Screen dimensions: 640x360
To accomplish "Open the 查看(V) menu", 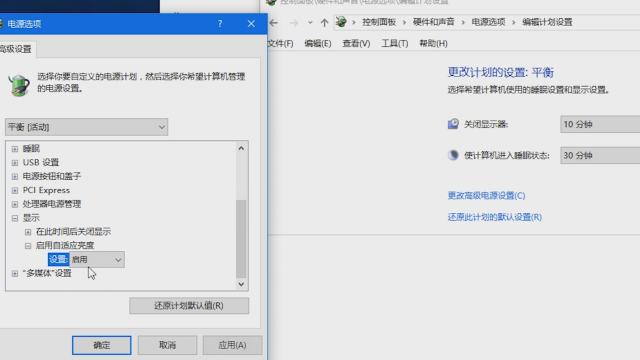I will click(x=356, y=43).
